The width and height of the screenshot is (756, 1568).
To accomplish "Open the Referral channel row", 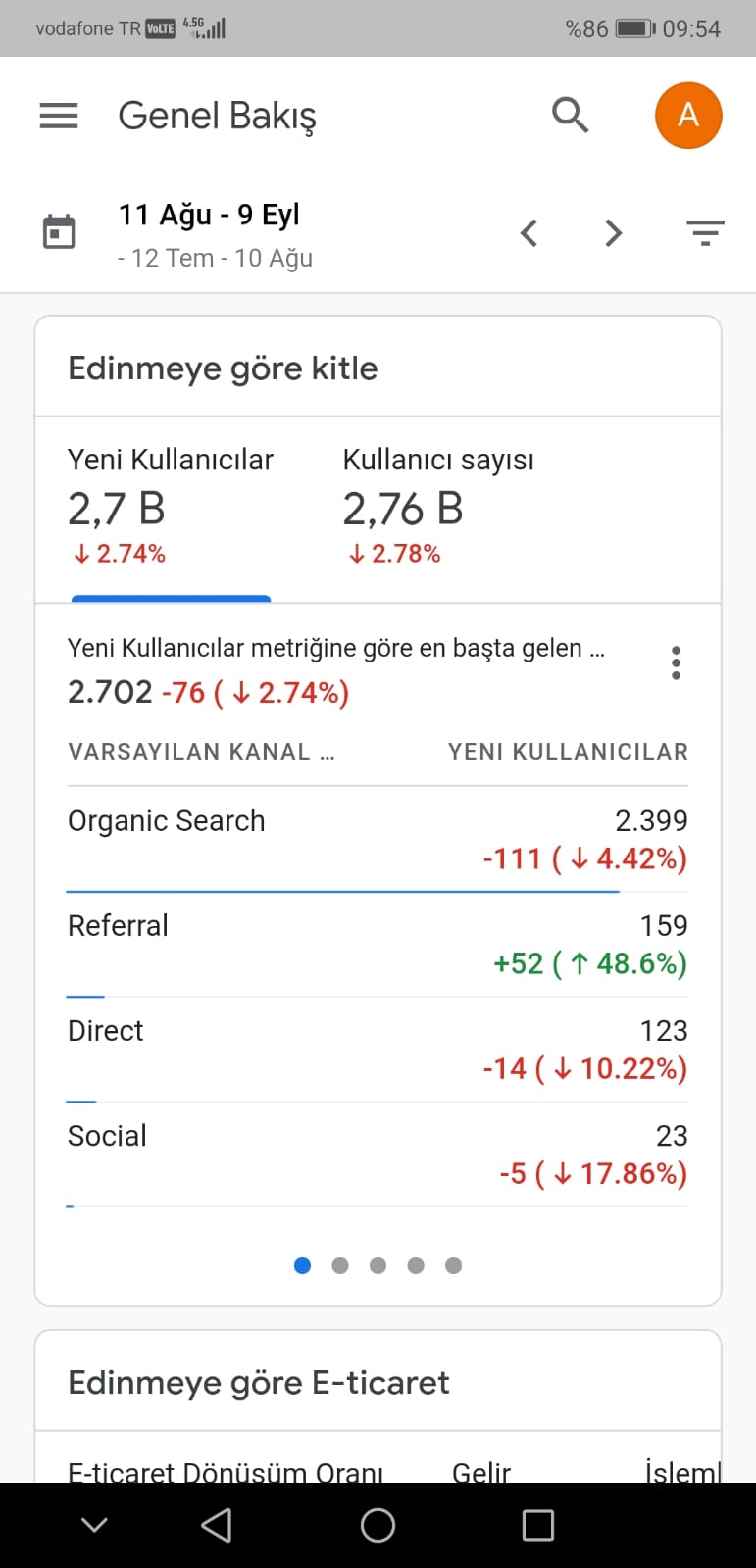I will point(378,945).
